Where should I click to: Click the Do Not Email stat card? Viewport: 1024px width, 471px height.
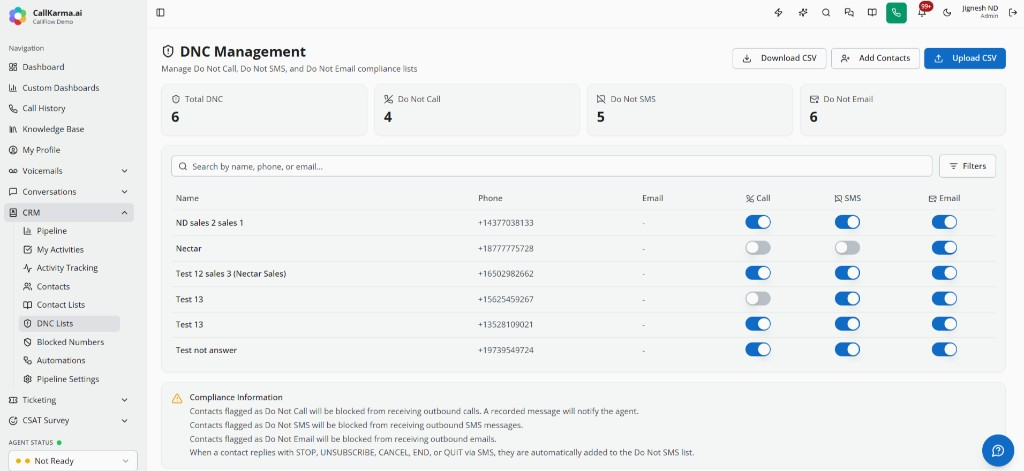[x=903, y=110]
